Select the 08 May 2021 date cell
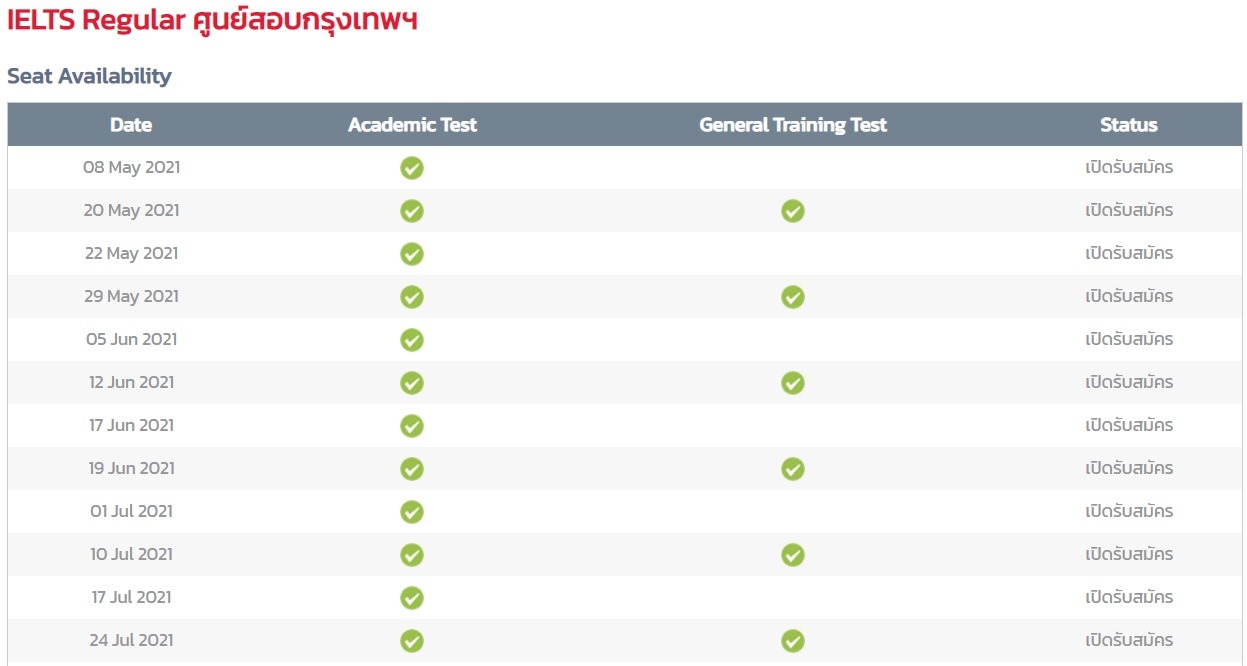 tap(132, 168)
